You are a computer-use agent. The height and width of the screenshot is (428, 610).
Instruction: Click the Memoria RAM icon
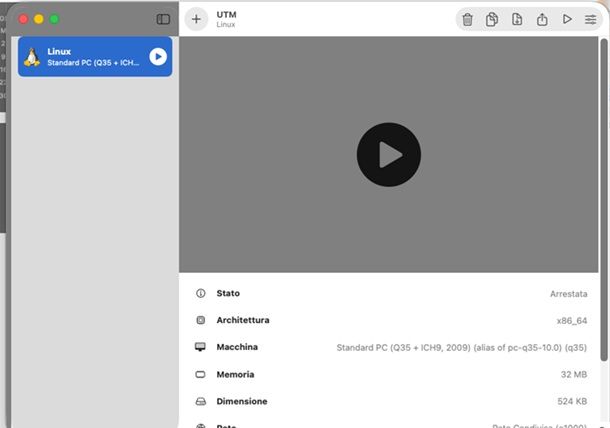[x=200, y=374]
